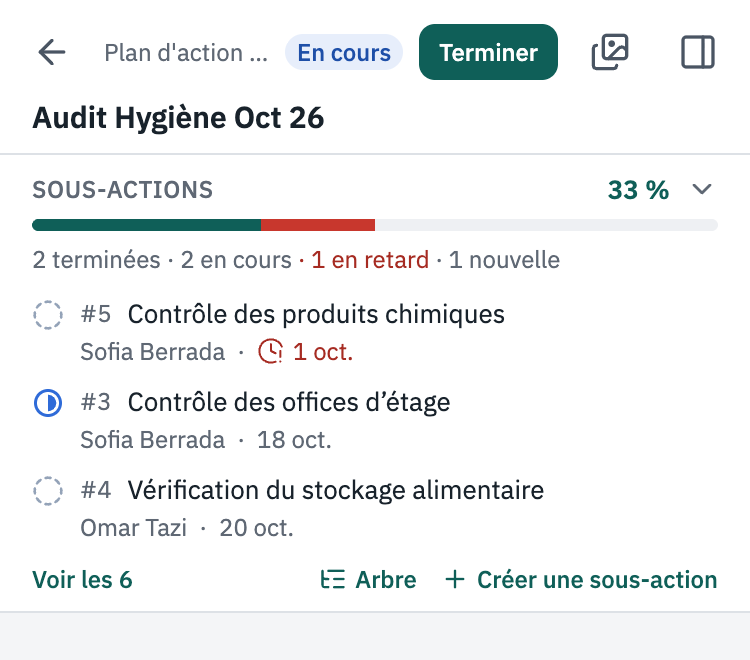The image size is (750, 660).
Task: Click the #5 sub-action number
Action: pyautogui.click(x=96, y=314)
